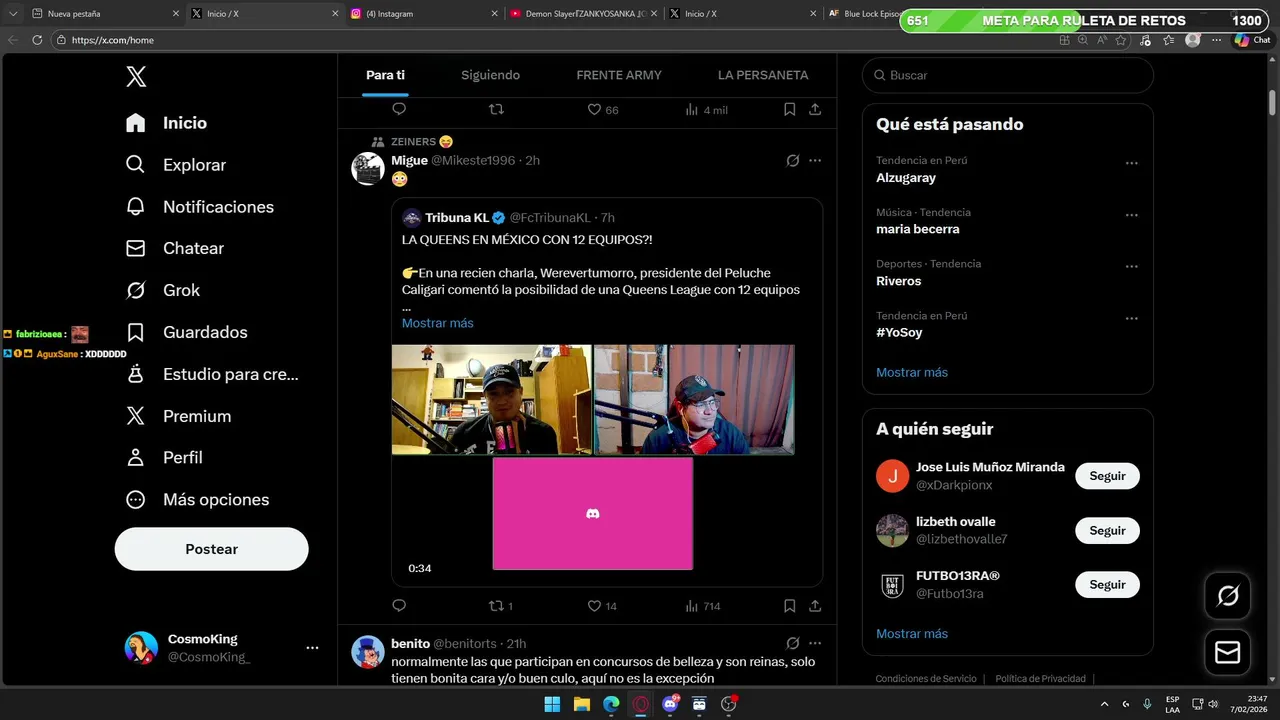Show more follow suggestions with Mostrar más
Image resolution: width=1280 pixels, height=720 pixels.
[912, 633]
